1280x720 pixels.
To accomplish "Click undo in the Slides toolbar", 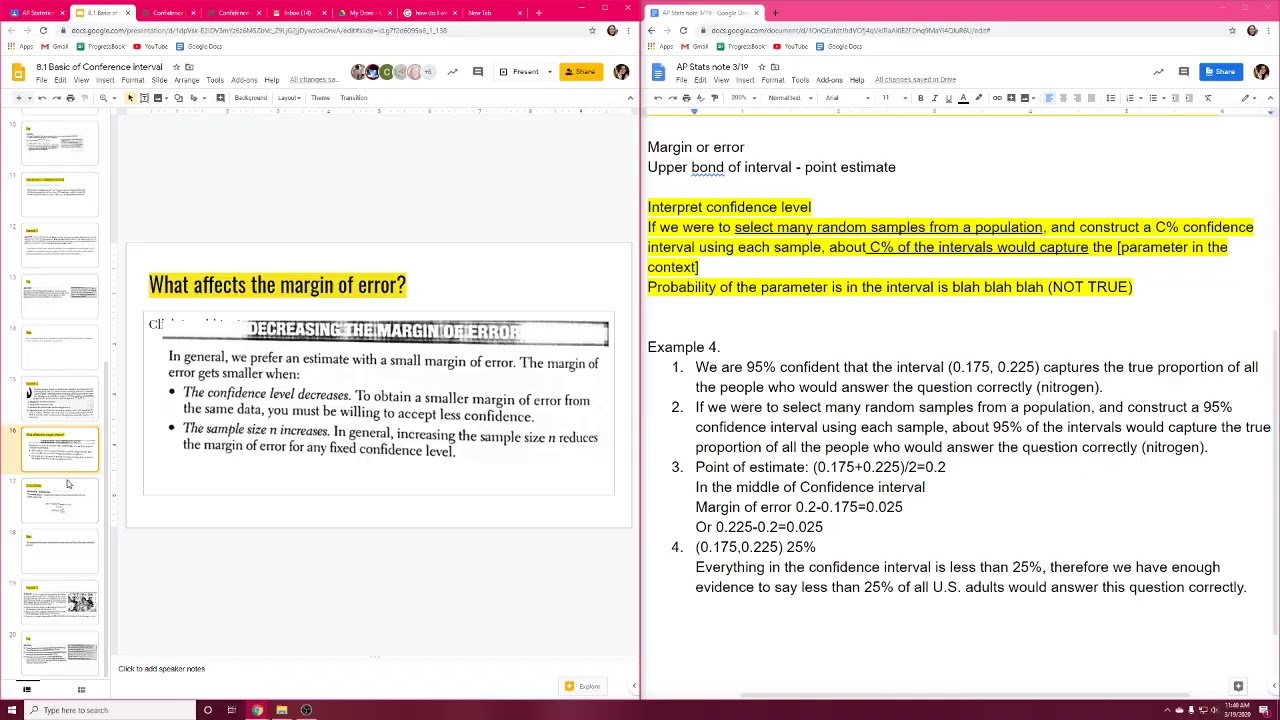I will pos(42,98).
